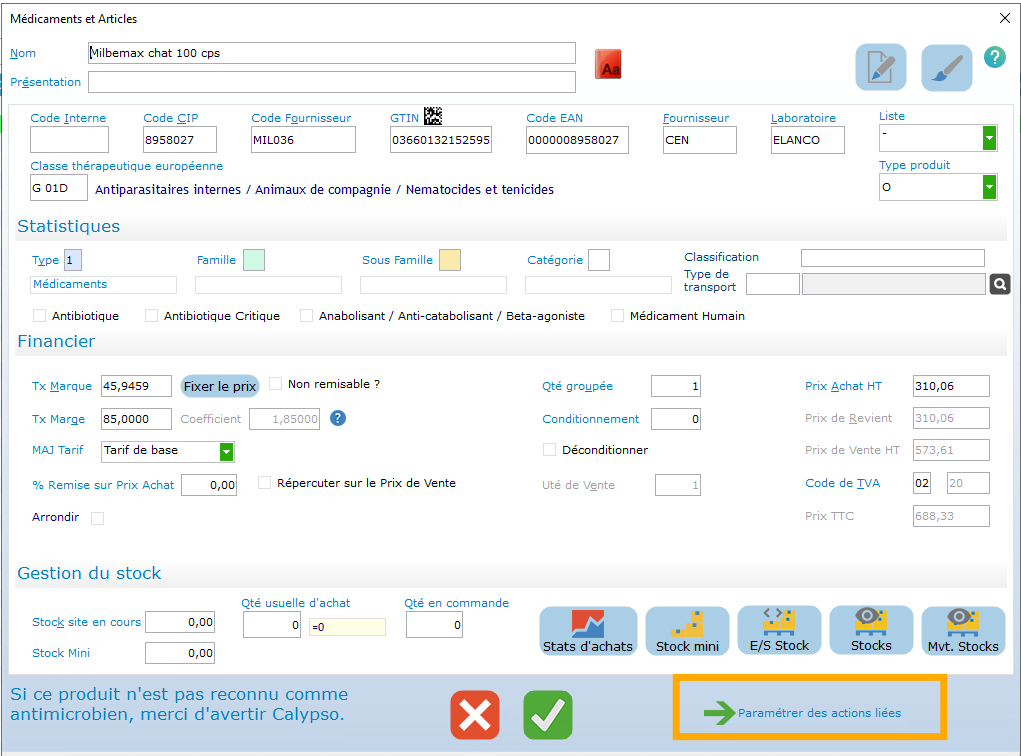Click the Qté usuelle d'achat field

[x=272, y=625]
